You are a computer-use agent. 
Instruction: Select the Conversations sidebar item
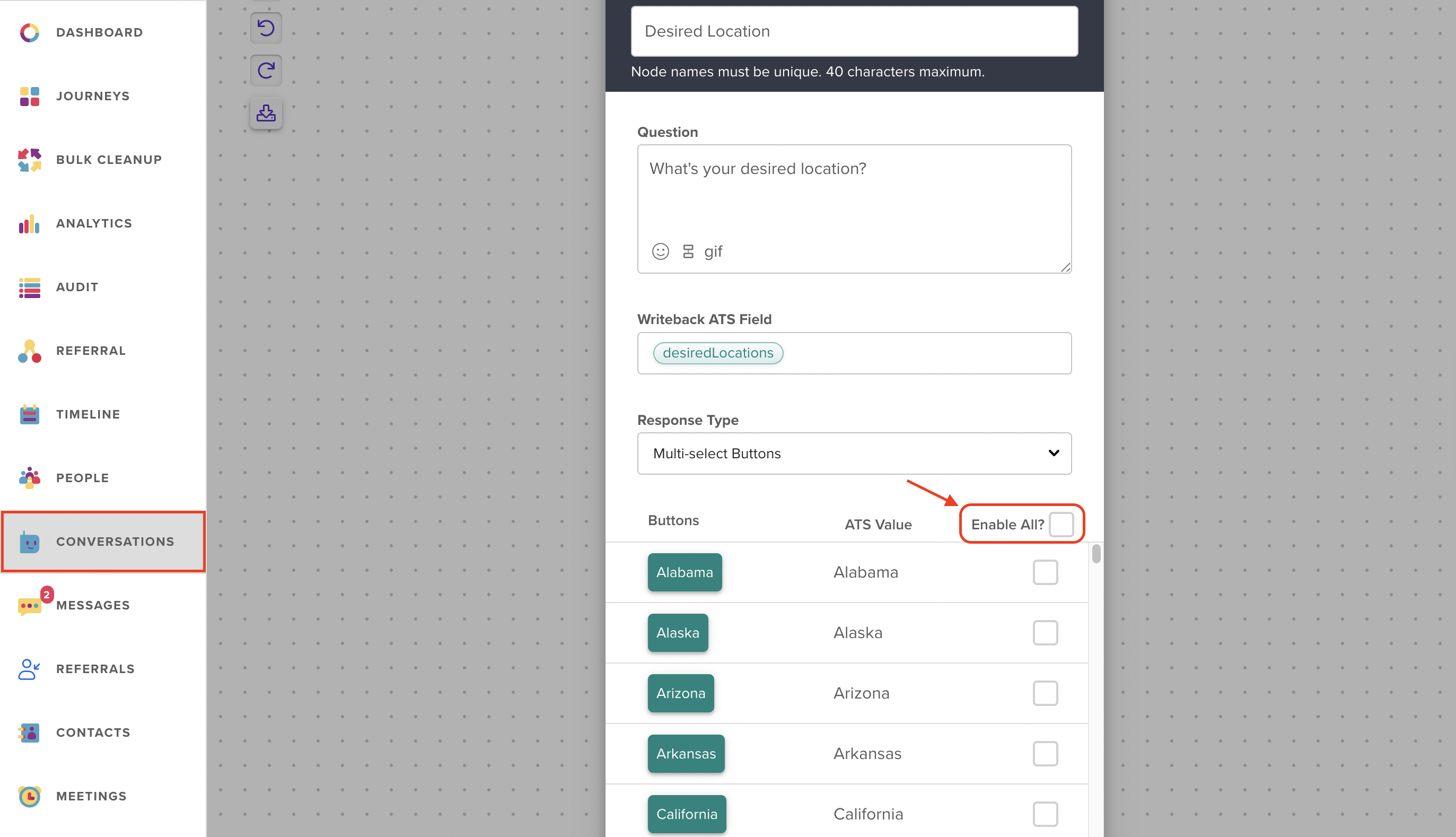click(x=103, y=541)
